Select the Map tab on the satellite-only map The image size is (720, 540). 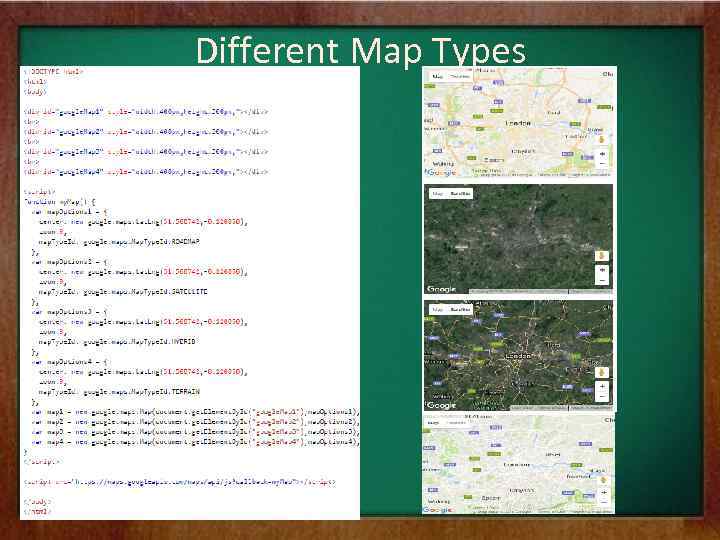tap(438, 193)
